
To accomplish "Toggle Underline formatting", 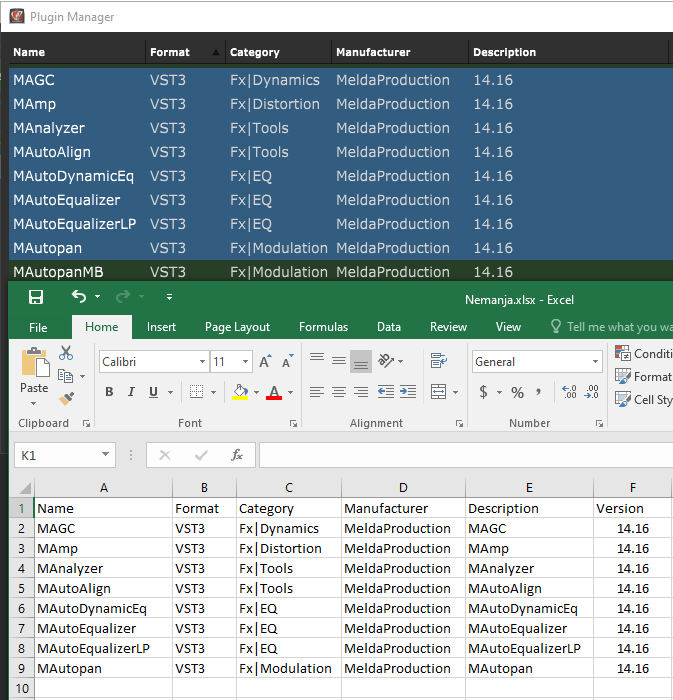I will point(154,392).
